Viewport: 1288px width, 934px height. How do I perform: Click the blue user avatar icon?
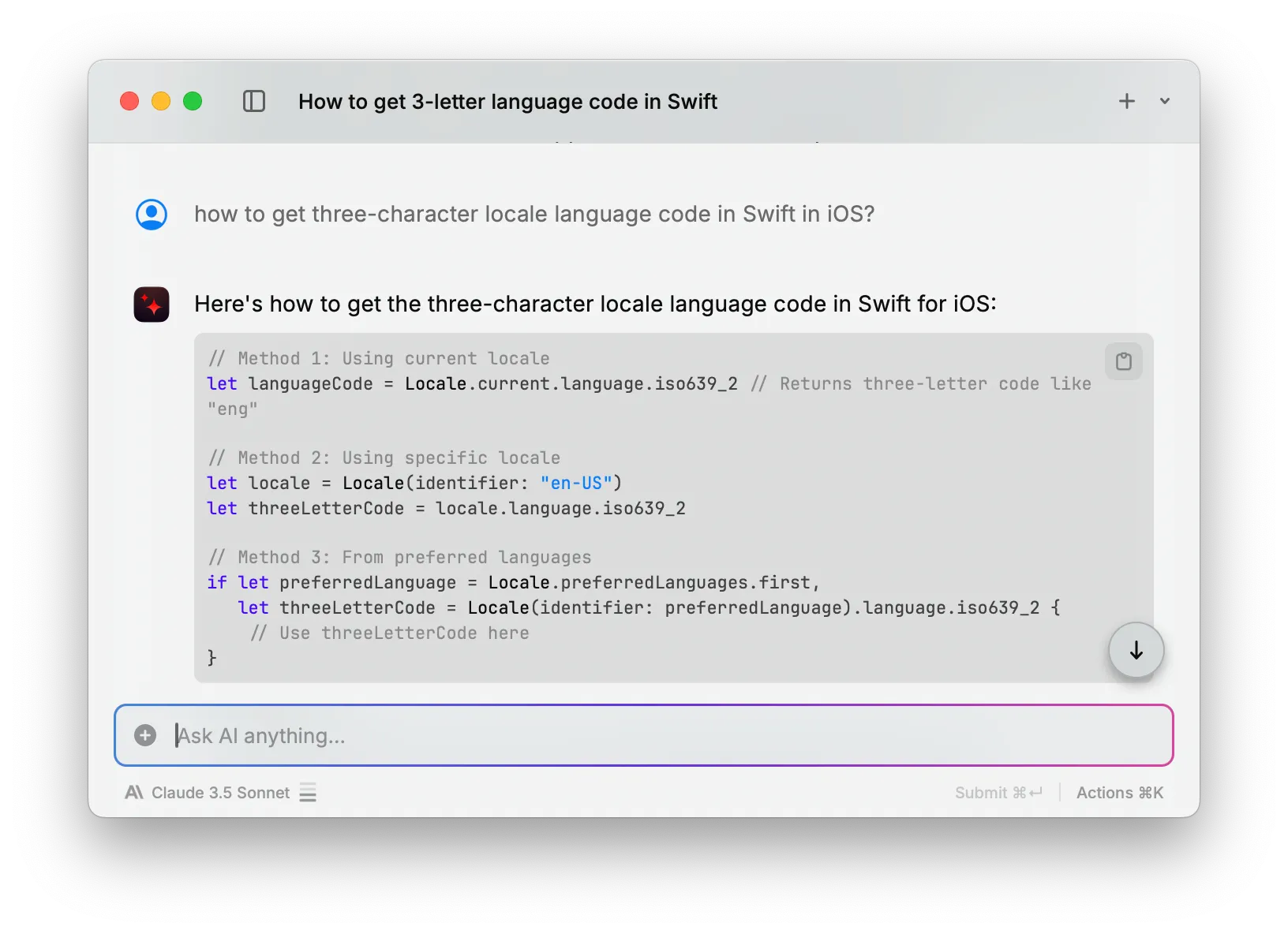point(152,215)
